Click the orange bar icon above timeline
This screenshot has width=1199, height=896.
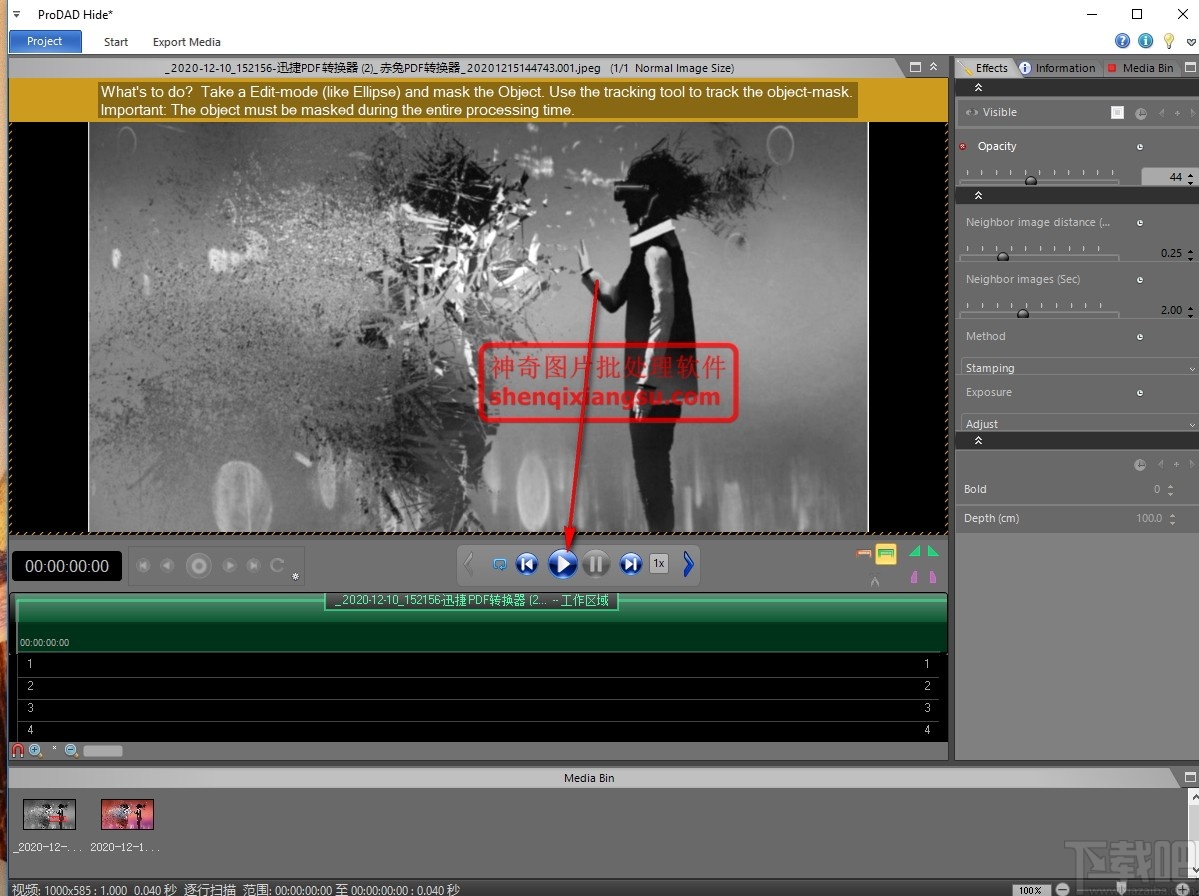point(864,553)
